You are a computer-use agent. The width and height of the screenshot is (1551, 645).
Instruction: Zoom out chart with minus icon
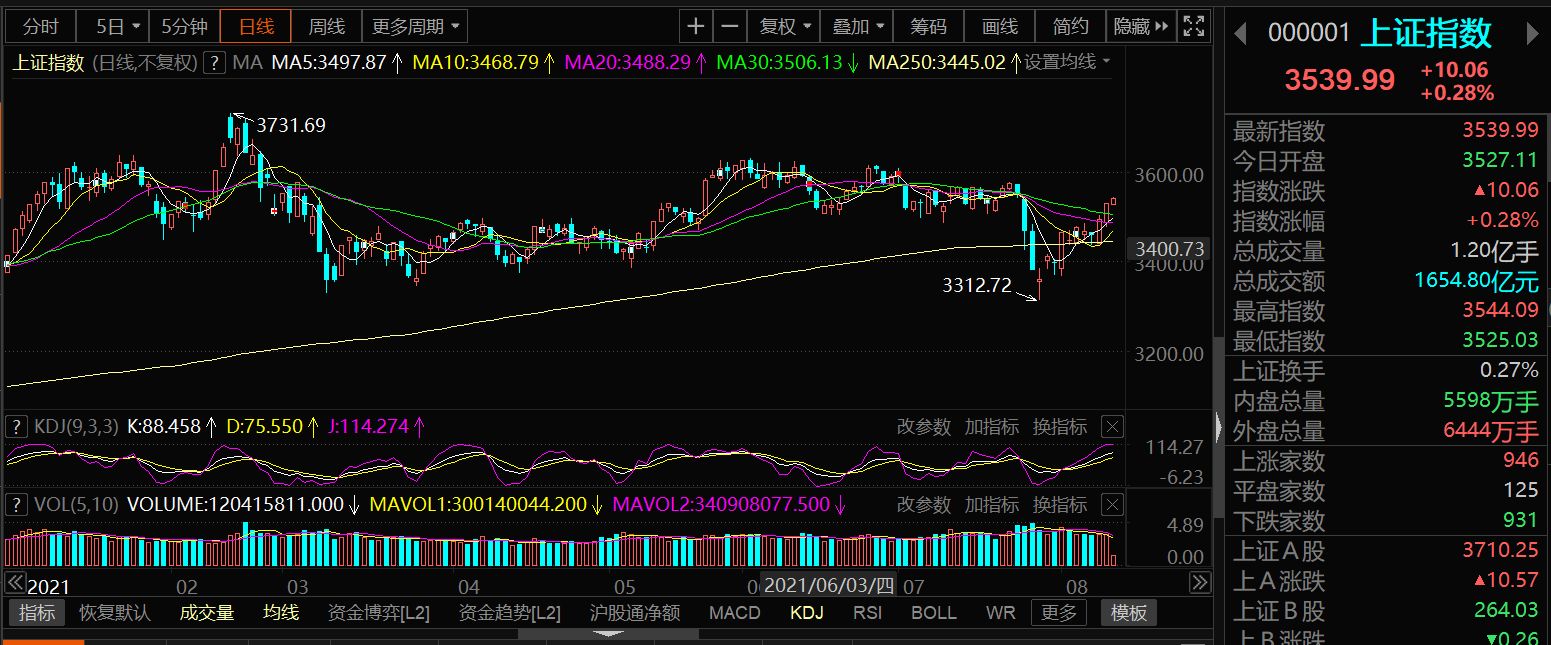(x=731, y=27)
